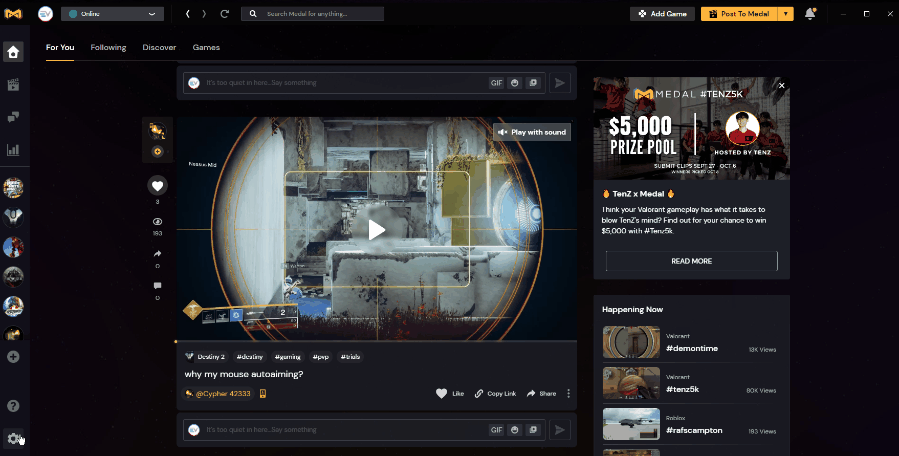
Task: Switch to the Discover tab
Action: point(159,48)
